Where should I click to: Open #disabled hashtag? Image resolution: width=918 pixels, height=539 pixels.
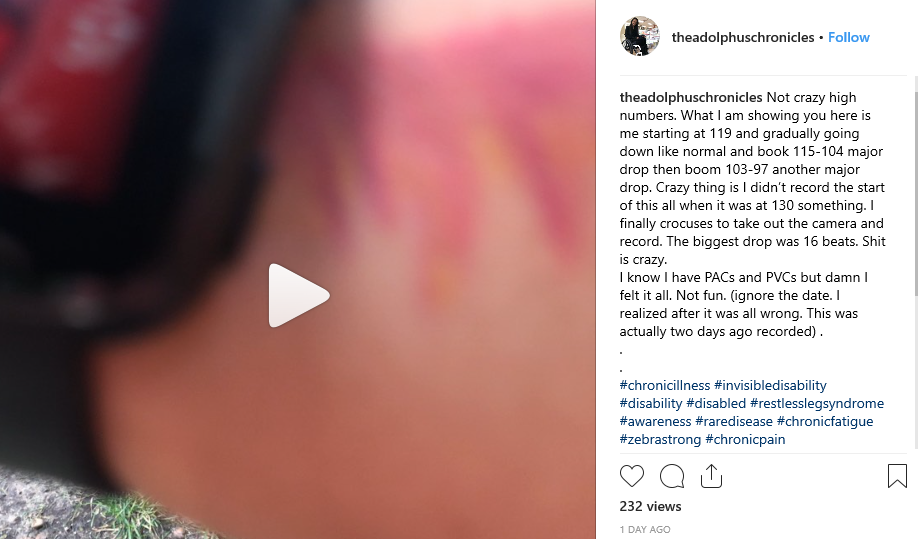(x=716, y=403)
